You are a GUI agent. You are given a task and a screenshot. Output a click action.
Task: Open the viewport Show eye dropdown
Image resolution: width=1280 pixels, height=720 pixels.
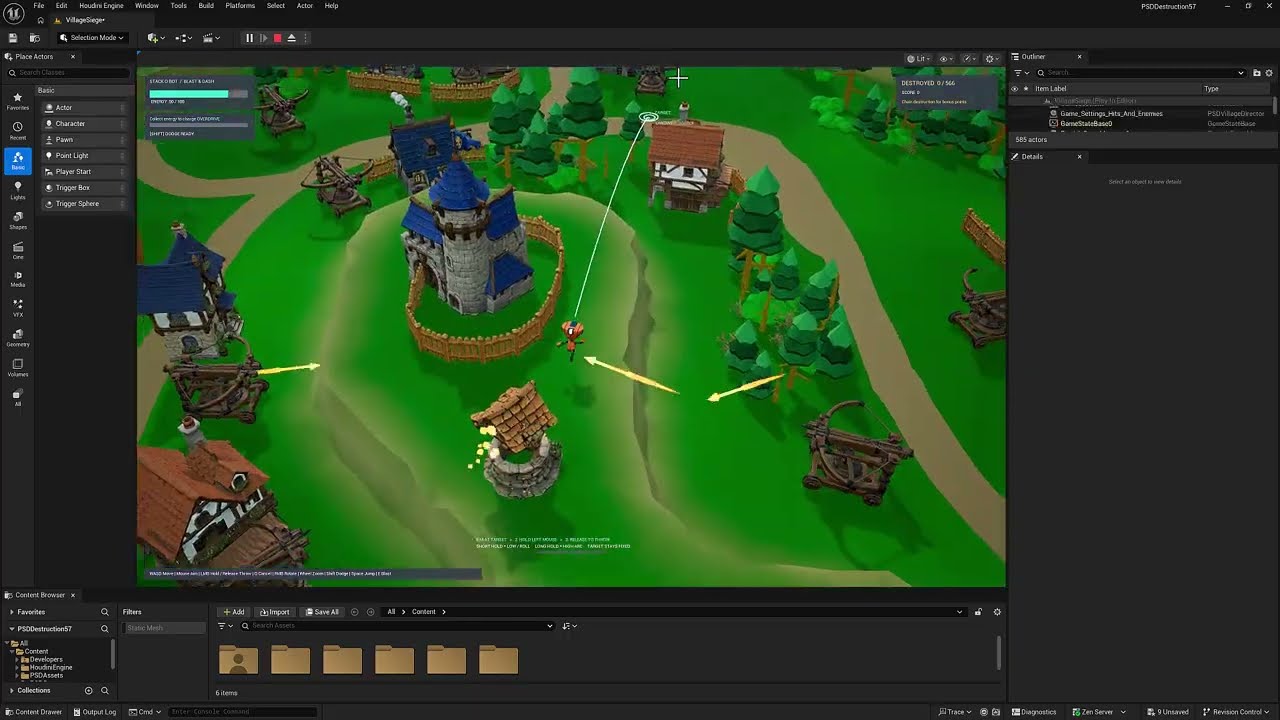click(945, 59)
